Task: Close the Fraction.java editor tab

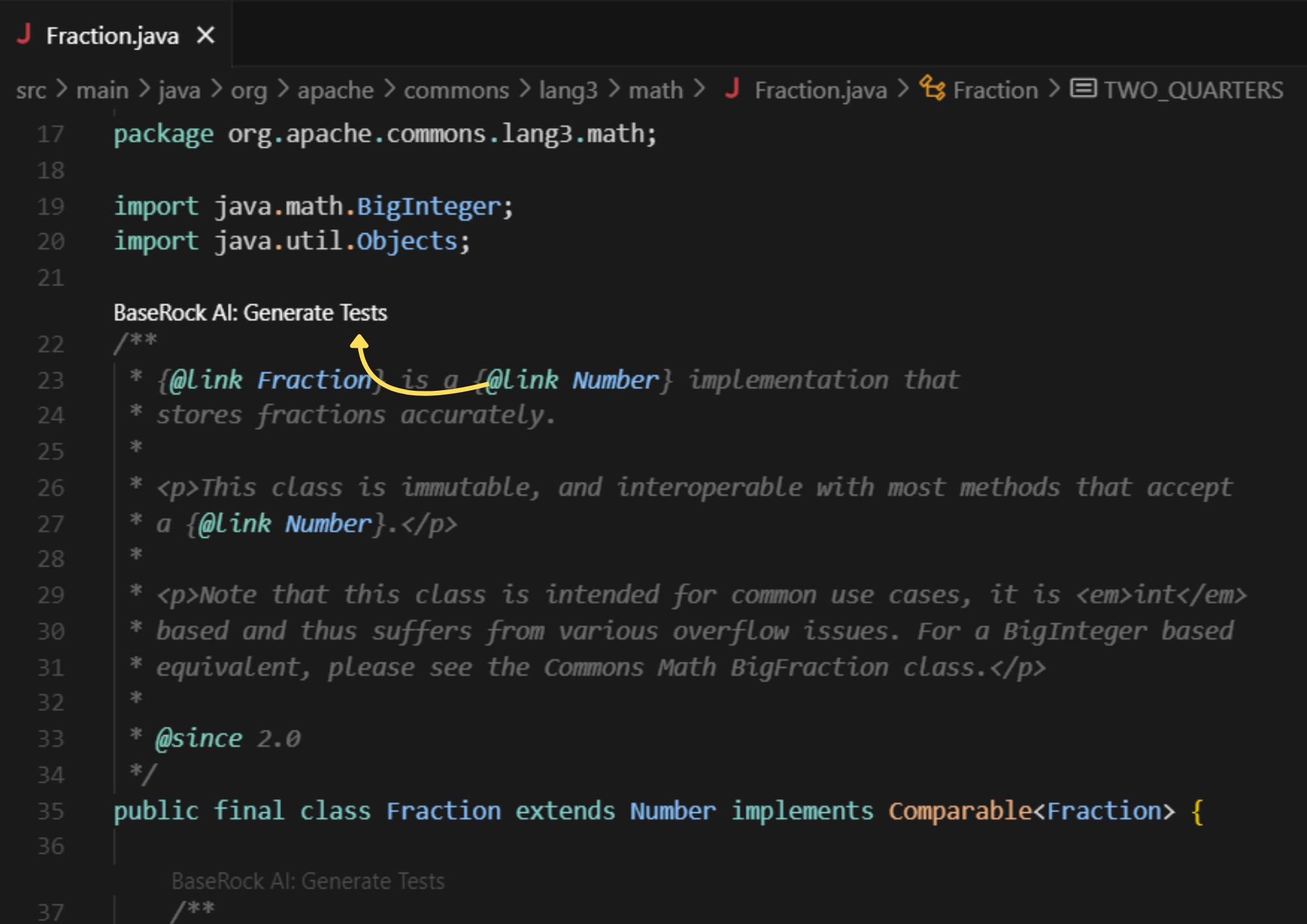Action: point(205,35)
